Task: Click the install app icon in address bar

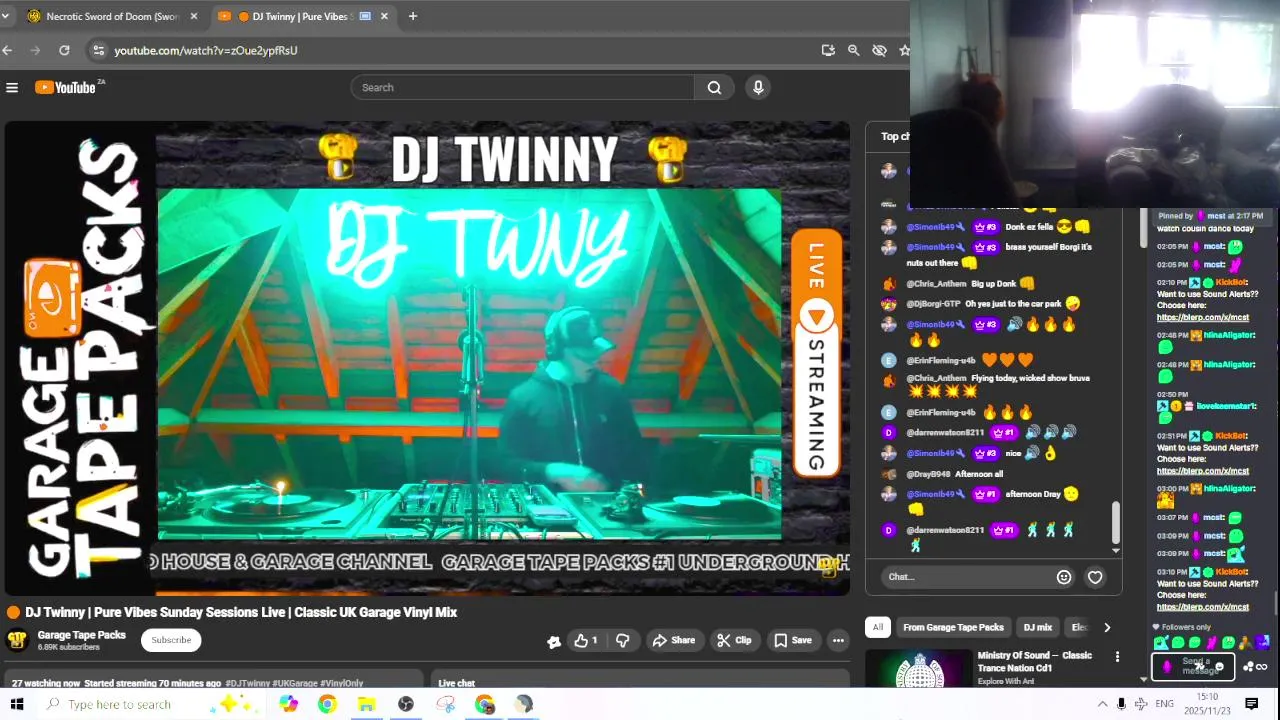Action: [x=828, y=50]
